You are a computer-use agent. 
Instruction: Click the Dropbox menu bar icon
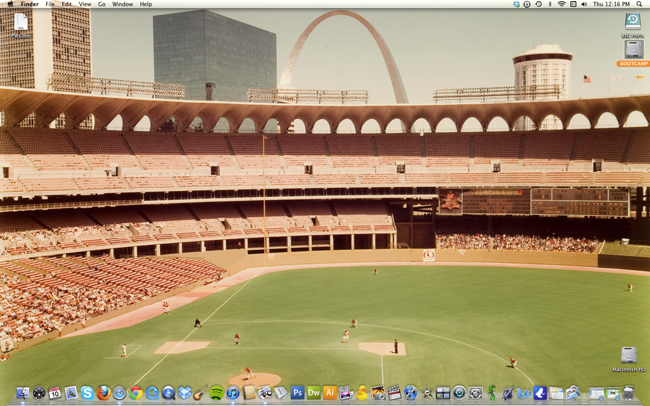pos(517,4)
